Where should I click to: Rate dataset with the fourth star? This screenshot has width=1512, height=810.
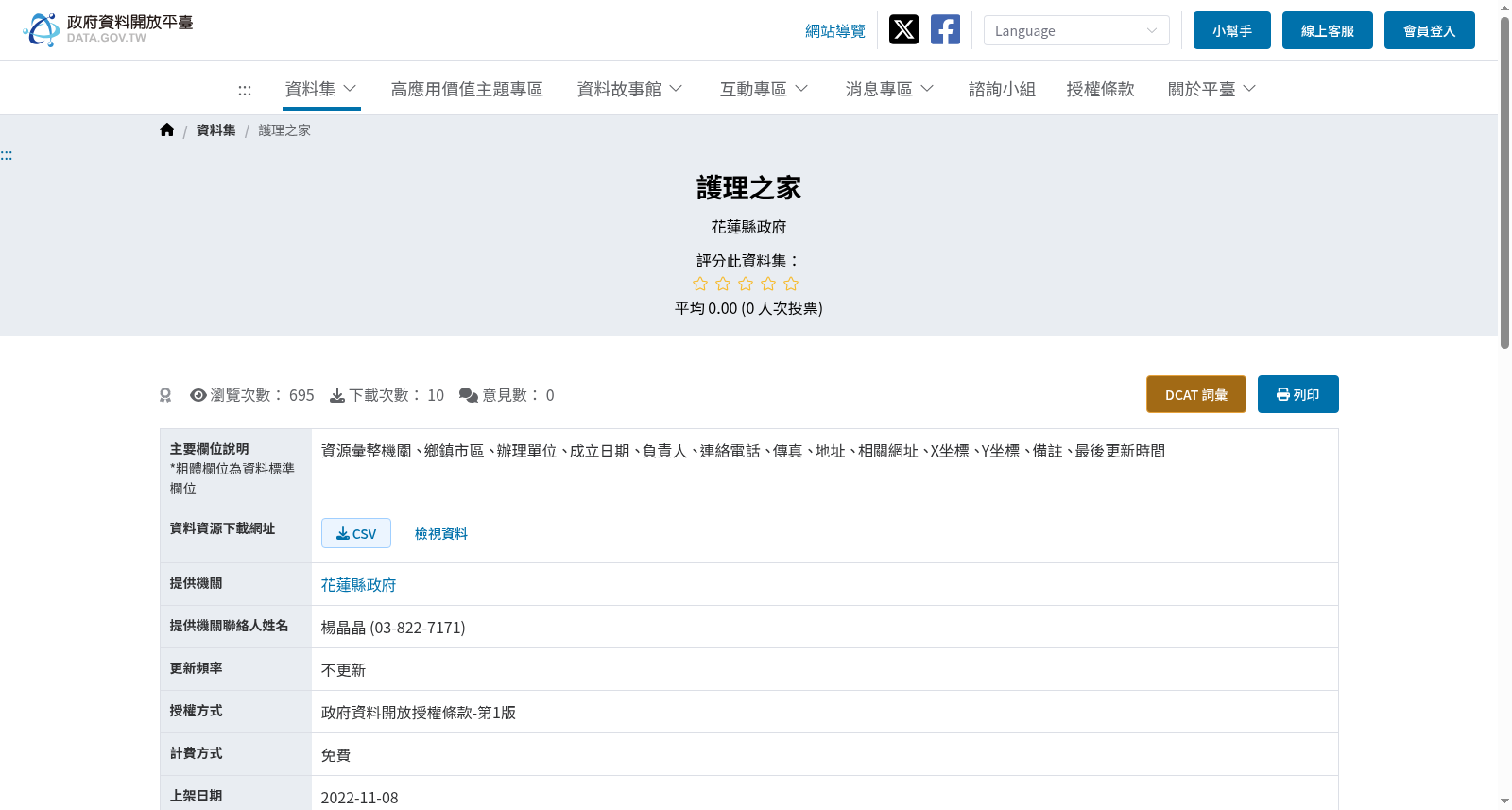coord(768,284)
